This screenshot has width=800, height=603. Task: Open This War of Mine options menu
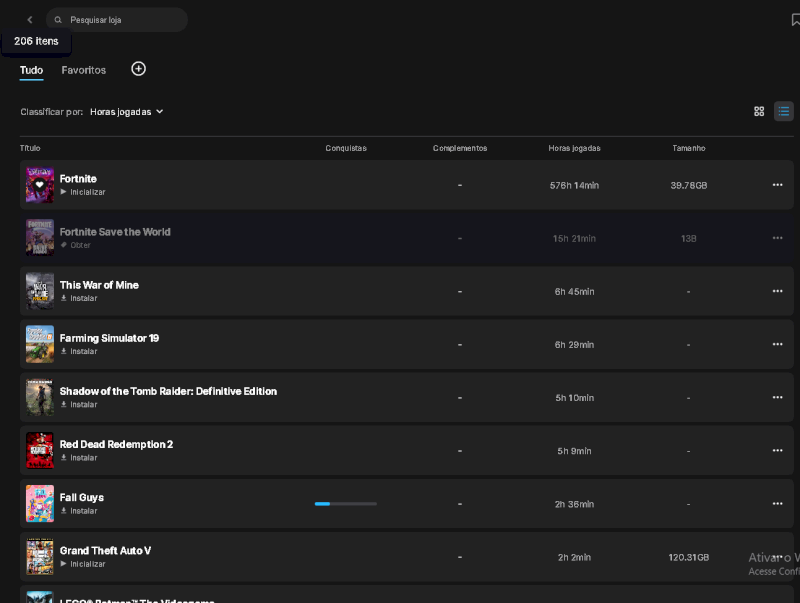777,291
